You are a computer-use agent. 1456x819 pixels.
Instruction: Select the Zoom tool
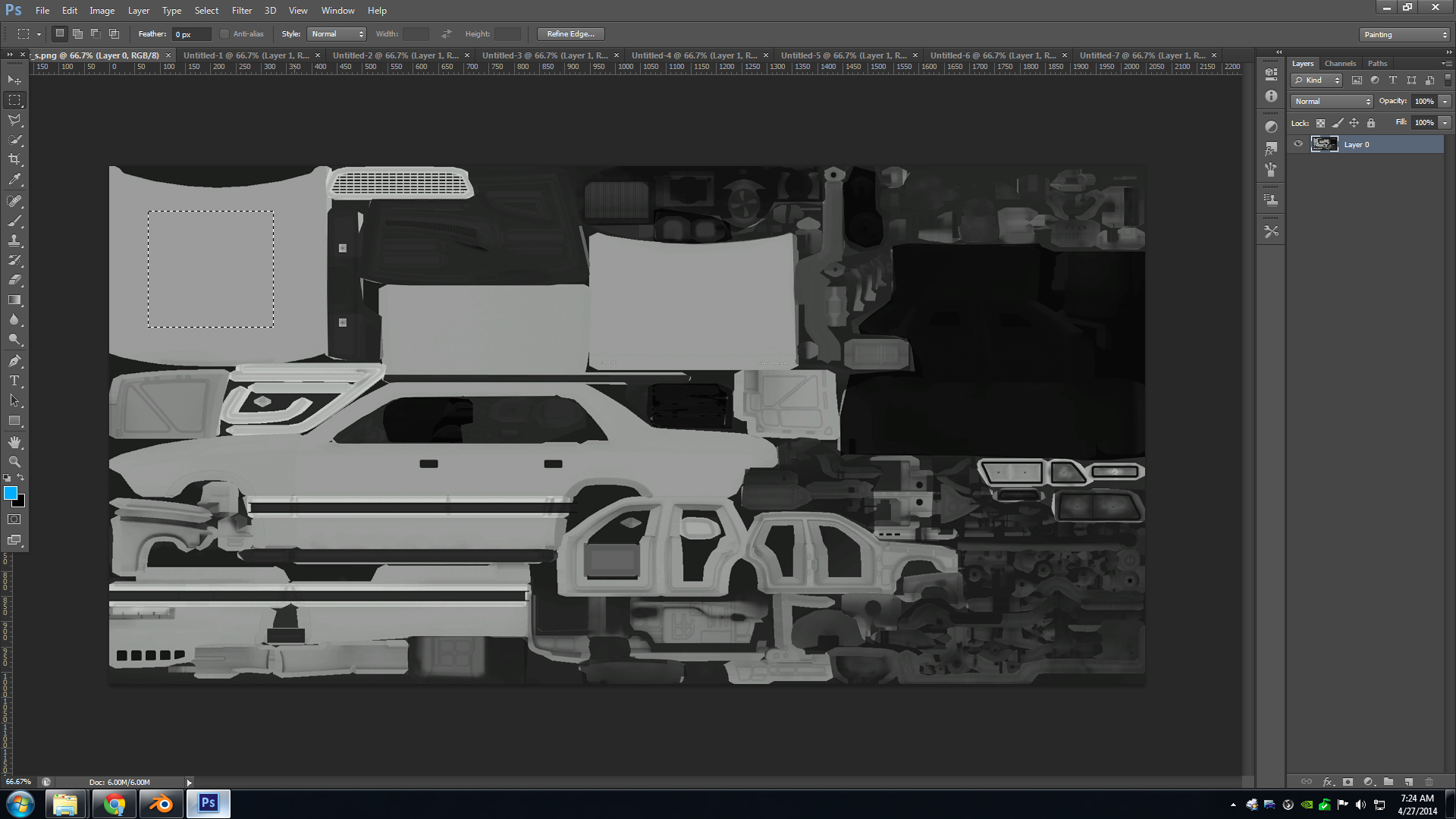click(x=14, y=461)
